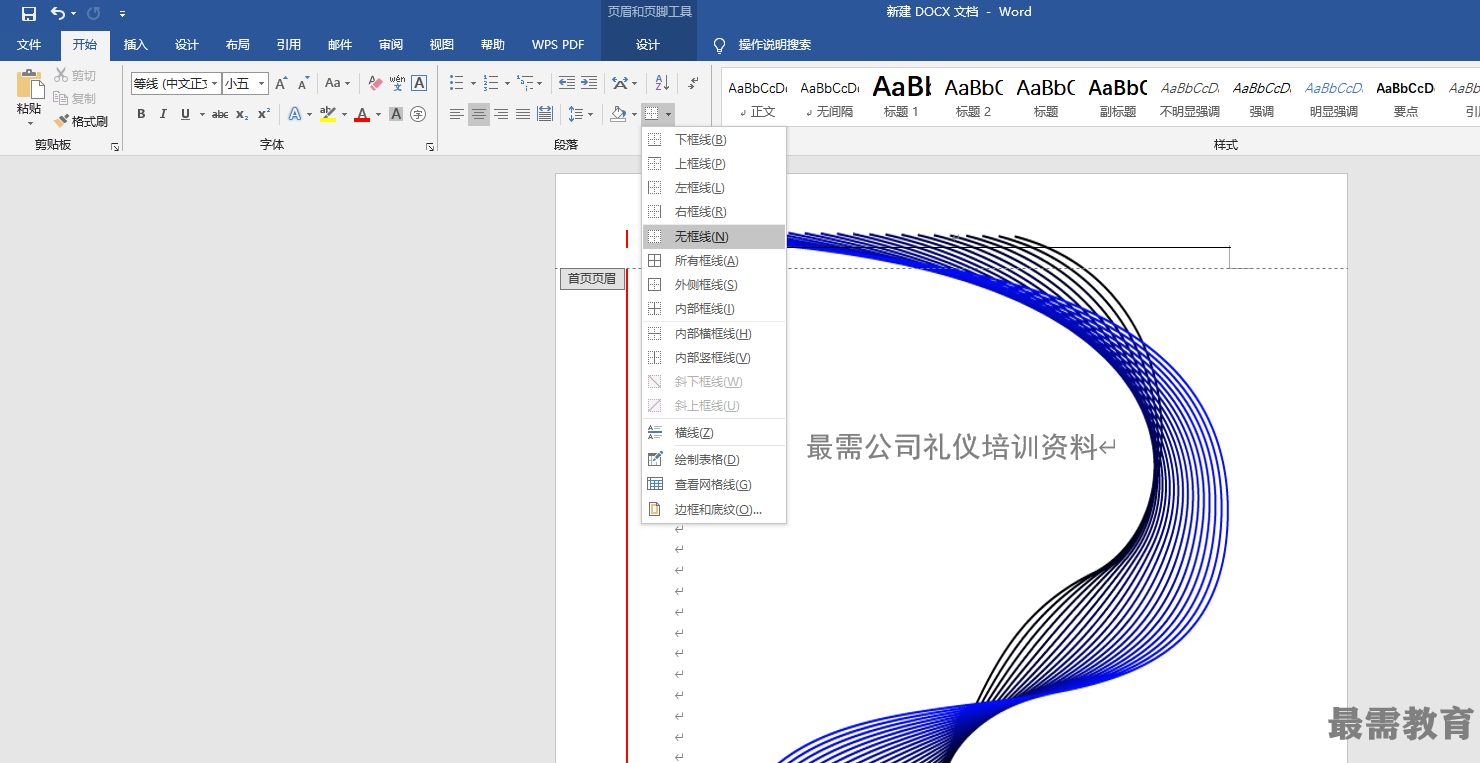Viewport: 1480px width, 763px height.
Task: Toggle Italic formatting
Action: pyautogui.click(x=163, y=114)
